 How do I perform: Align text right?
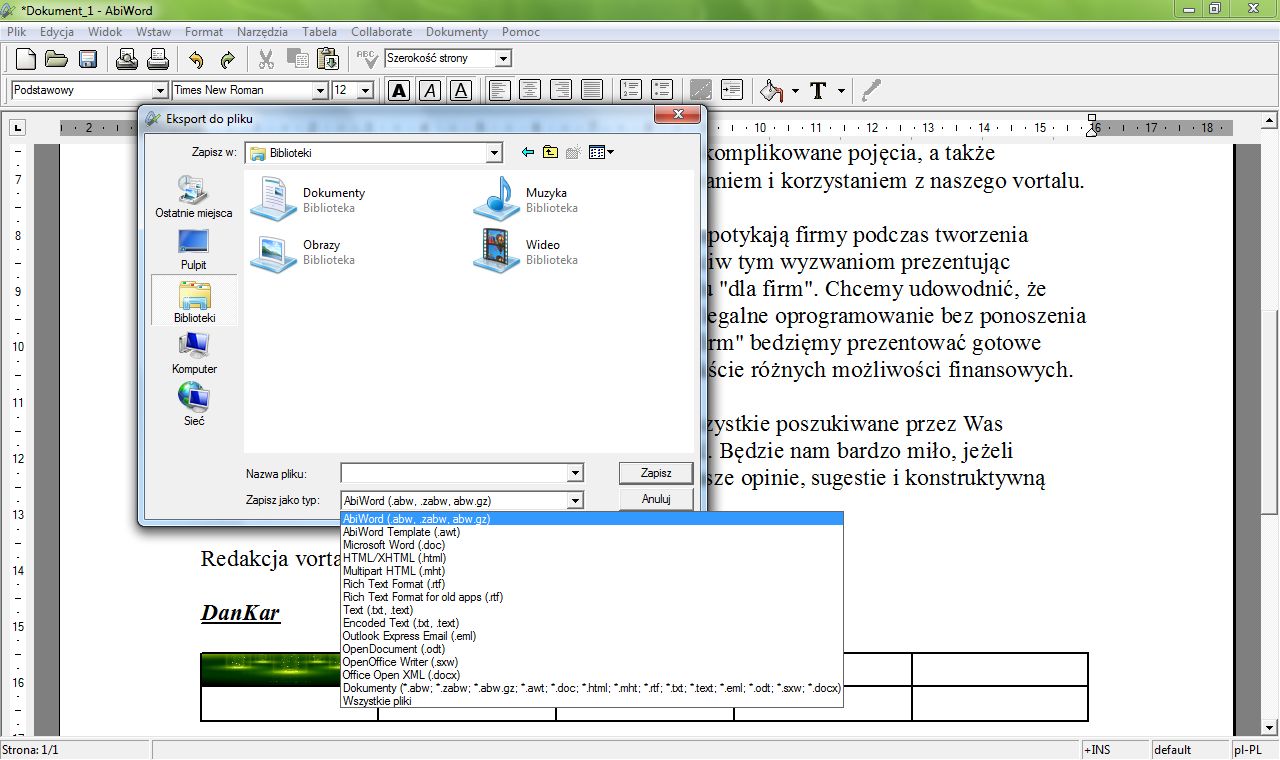click(561, 90)
